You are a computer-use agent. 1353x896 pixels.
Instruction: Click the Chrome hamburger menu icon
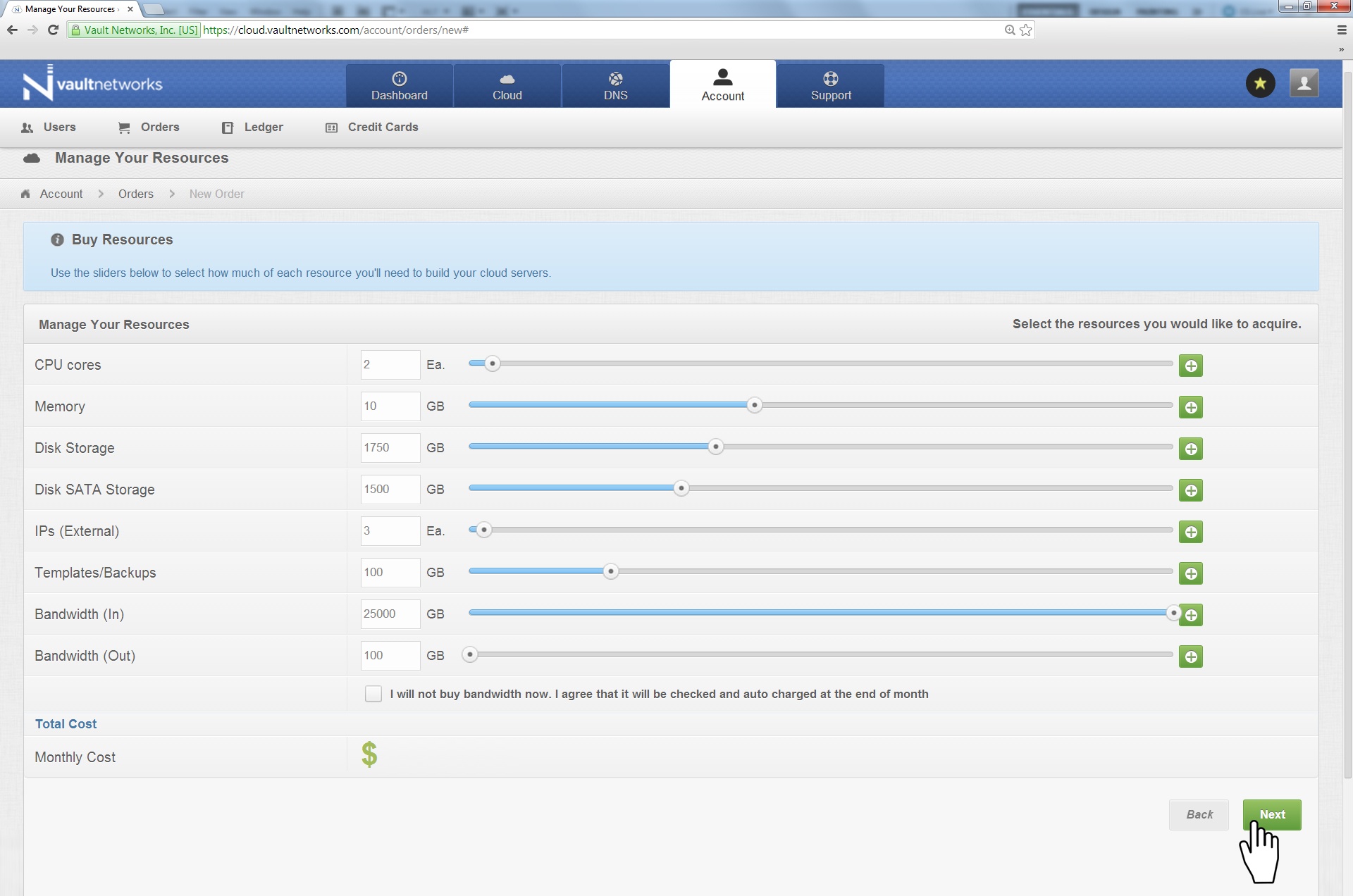(1341, 30)
